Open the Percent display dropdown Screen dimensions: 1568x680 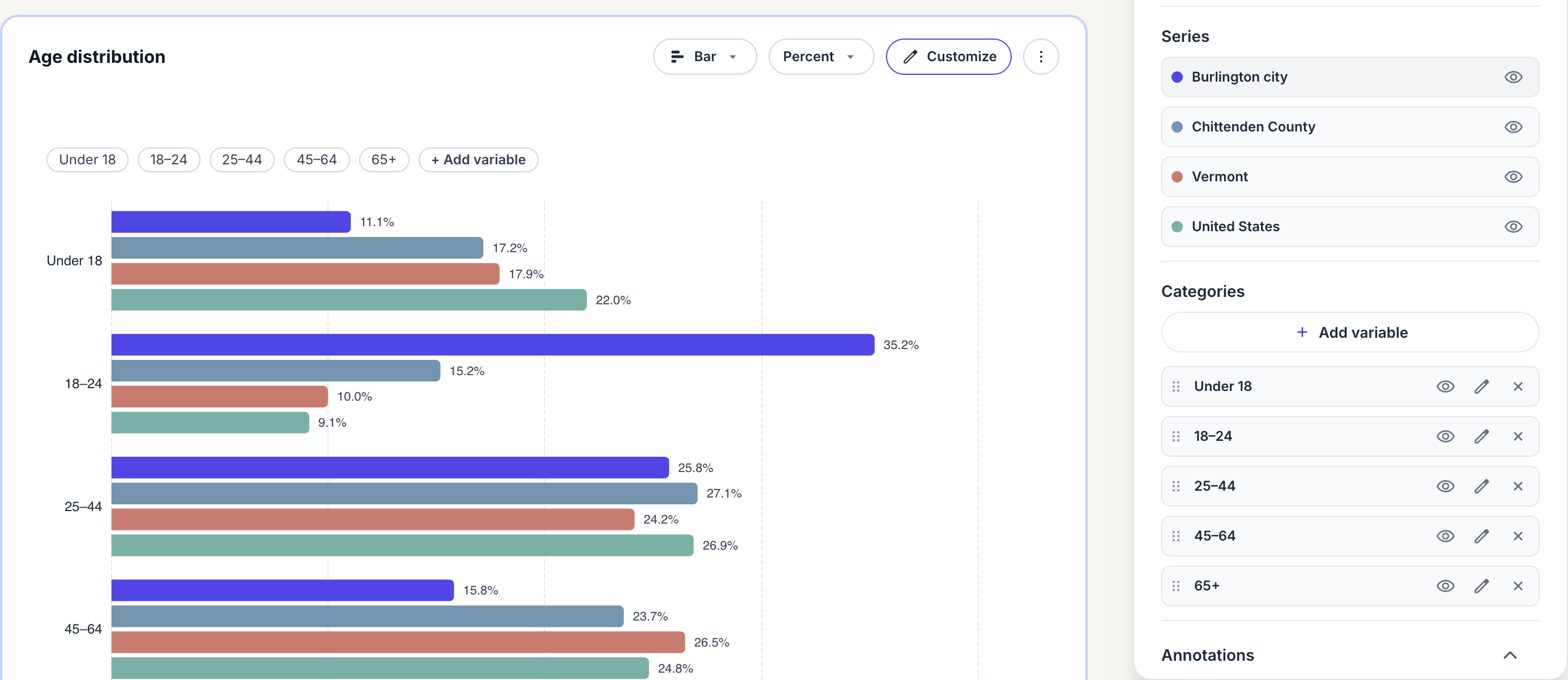(821, 57)
